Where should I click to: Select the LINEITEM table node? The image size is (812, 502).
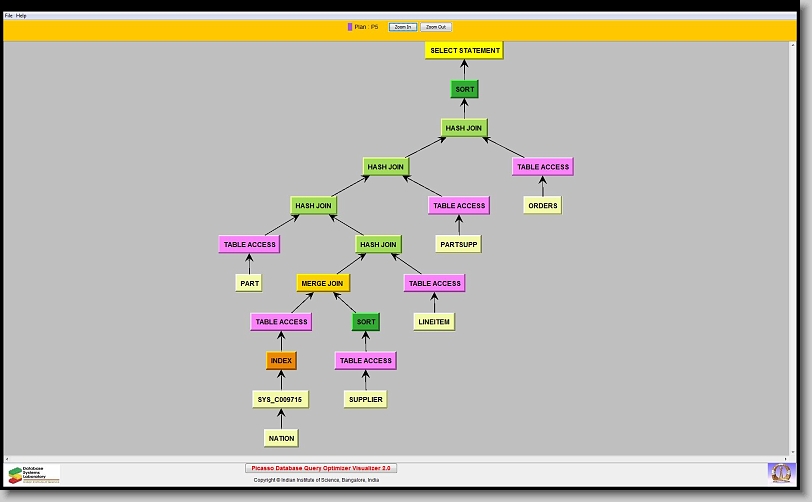434,321
